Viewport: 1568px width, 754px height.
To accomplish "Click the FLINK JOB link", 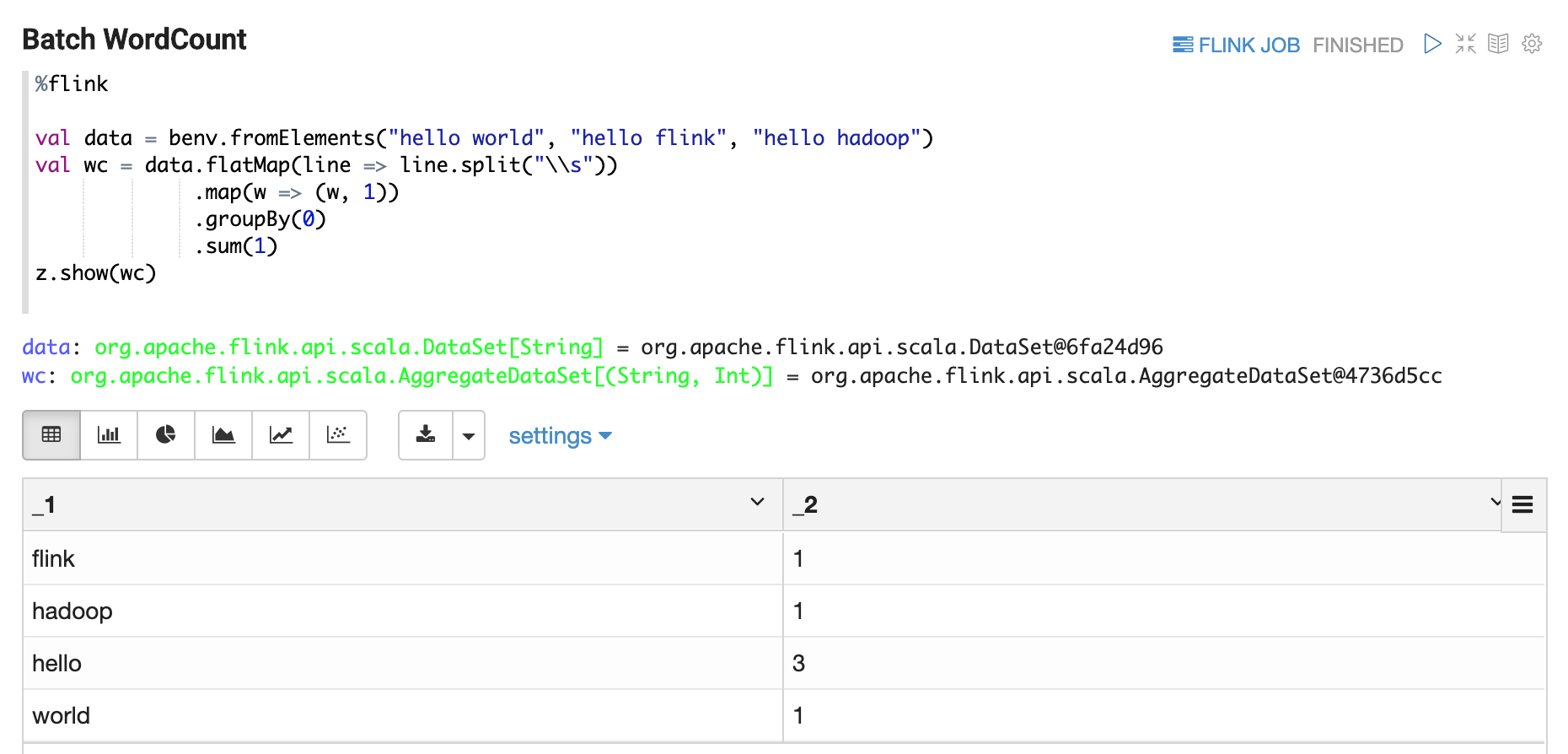I will (x=1236, y=46).
